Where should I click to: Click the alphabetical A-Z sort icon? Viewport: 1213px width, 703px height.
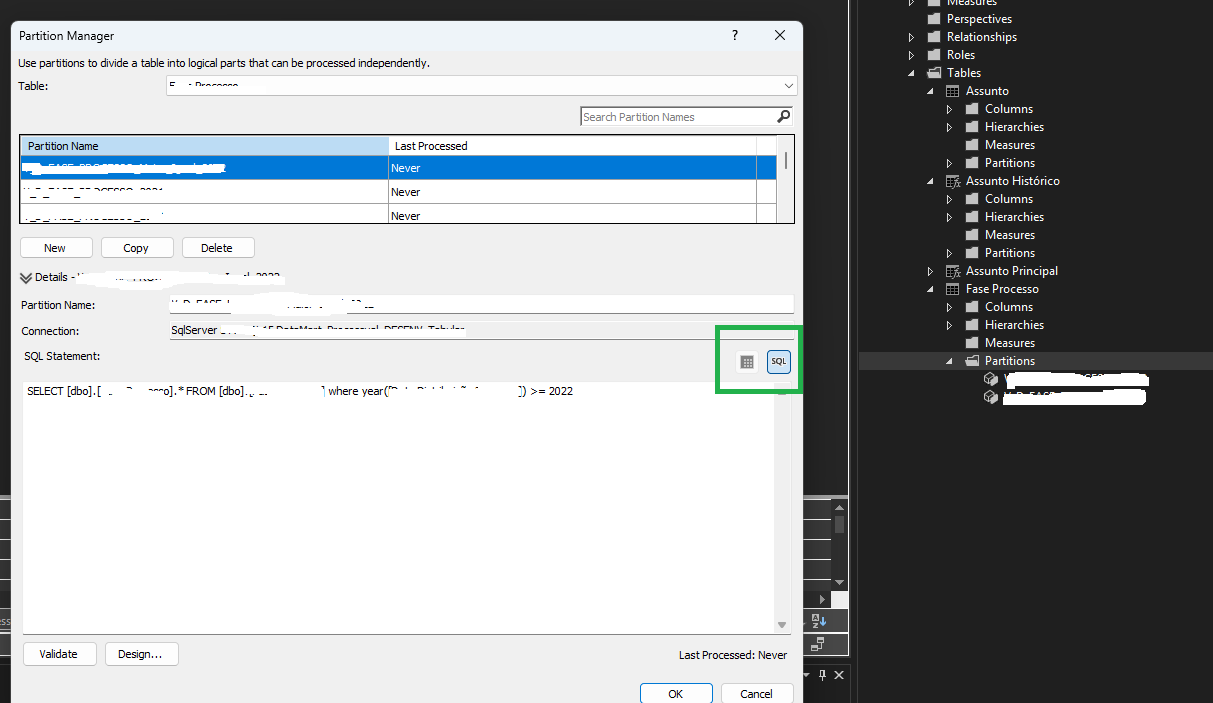pos(818,621)
